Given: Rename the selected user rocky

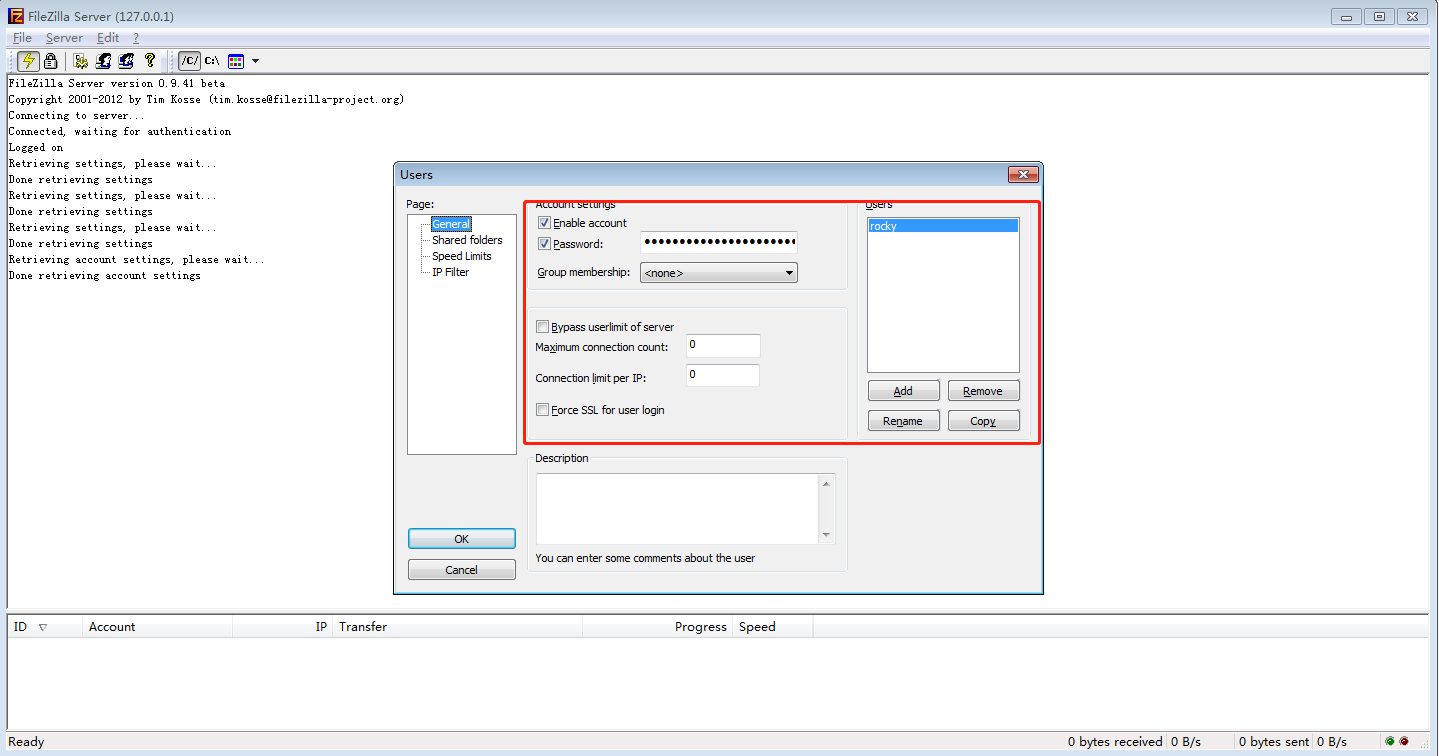Looking at the screenshot, I should pyautogui.click(x=903, y=420).
